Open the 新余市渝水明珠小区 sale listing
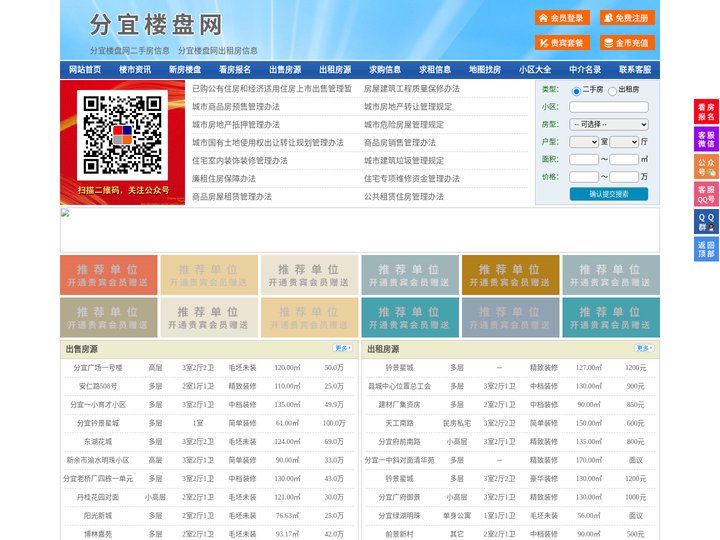 click(98, 460)
